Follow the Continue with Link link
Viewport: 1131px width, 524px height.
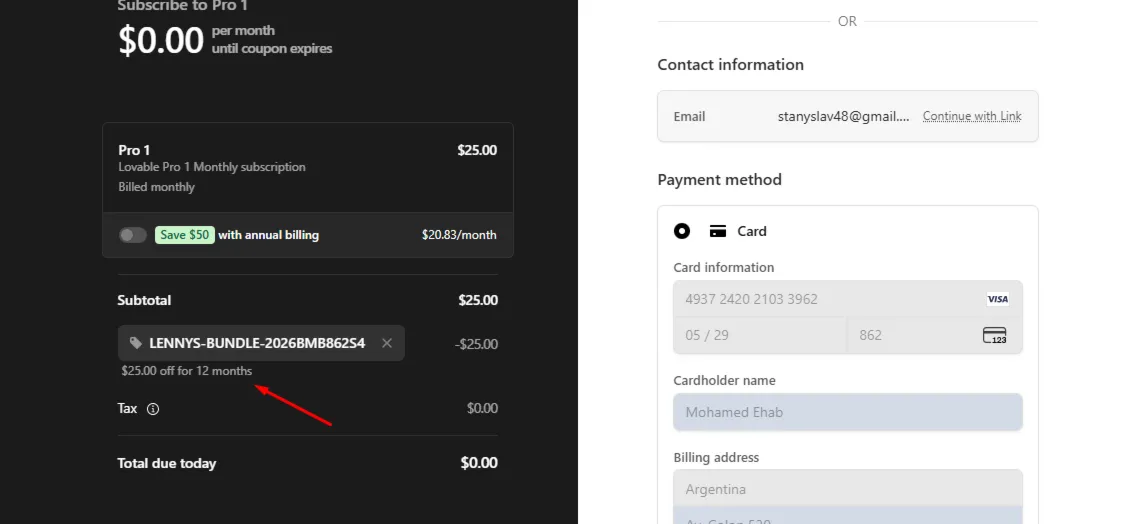click(972, 116)
